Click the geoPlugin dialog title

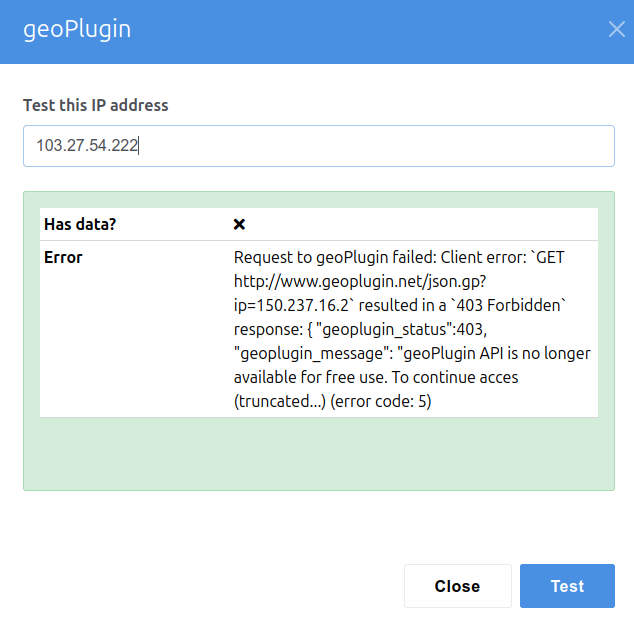click(x=77, y=29)
